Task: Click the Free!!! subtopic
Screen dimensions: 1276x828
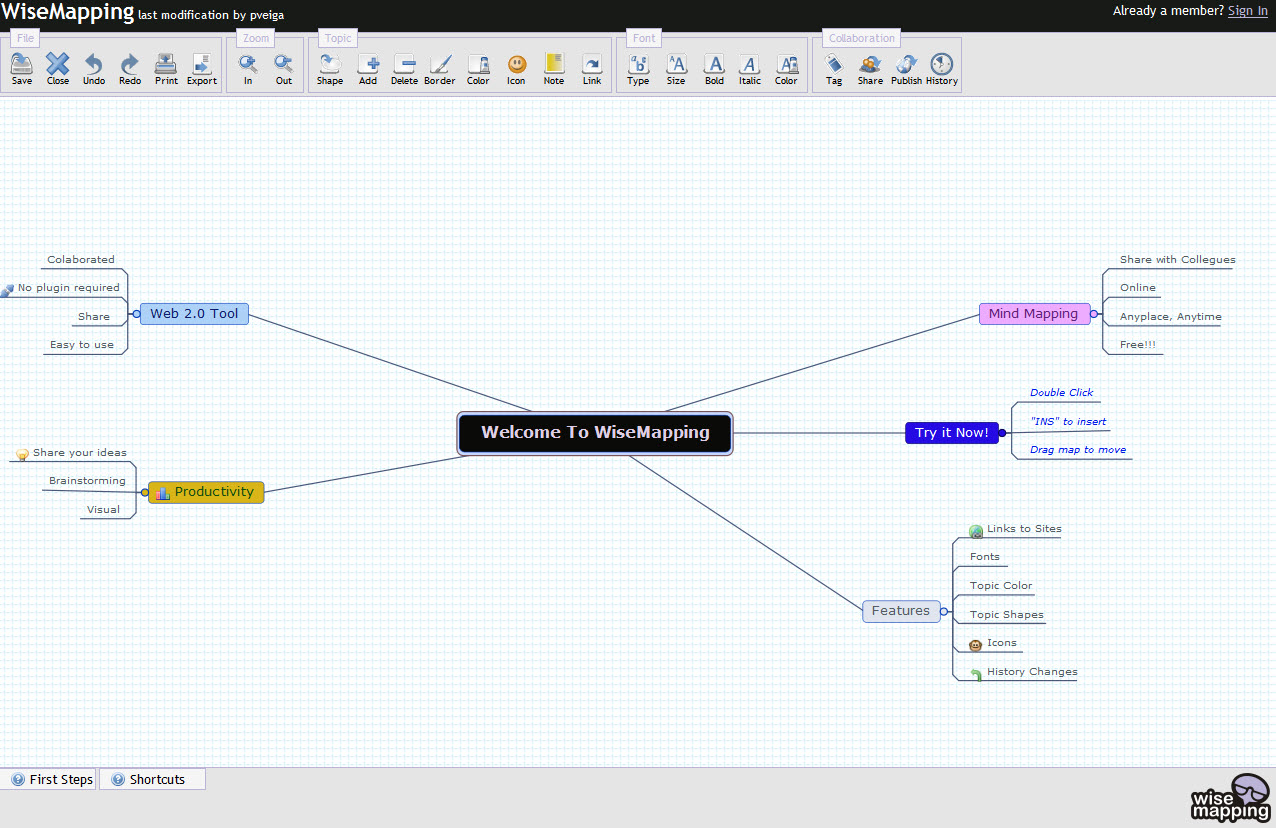Action: pyautogui.click(x=1138, y=344)
